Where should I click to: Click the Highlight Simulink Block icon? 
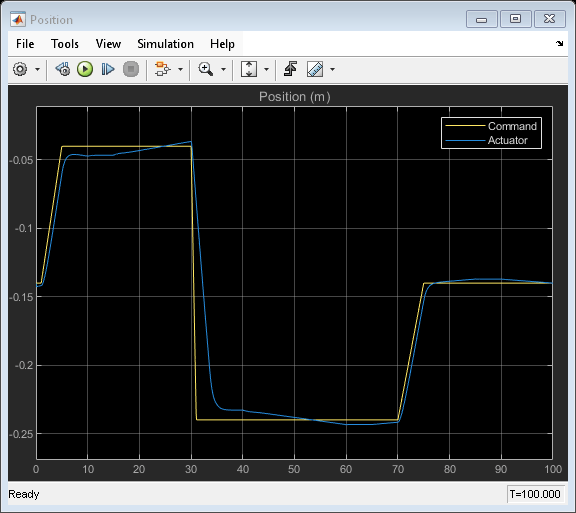[x=162, y=69]
